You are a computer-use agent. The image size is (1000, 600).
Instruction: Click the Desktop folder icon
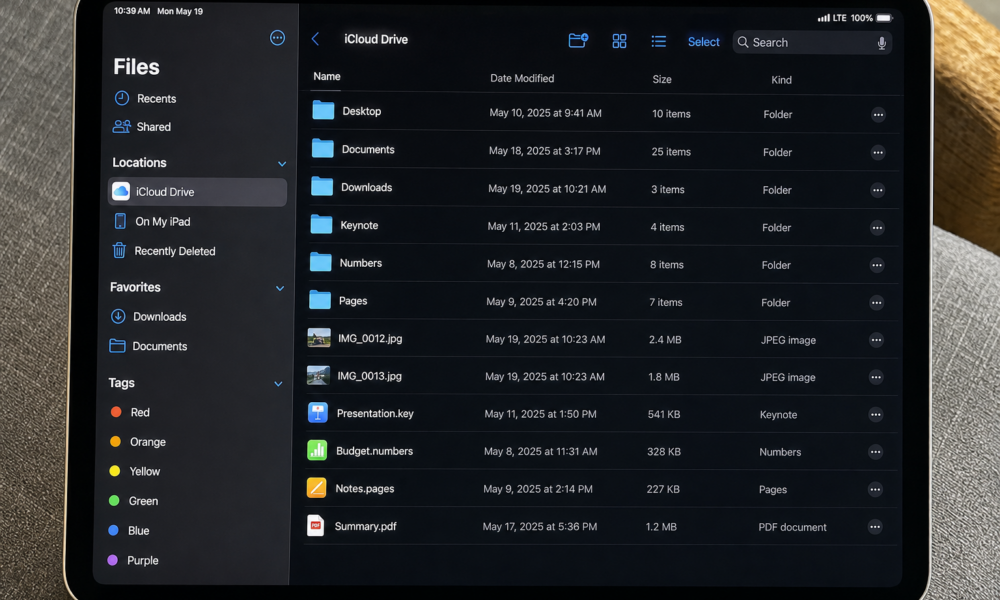(323, 110)
